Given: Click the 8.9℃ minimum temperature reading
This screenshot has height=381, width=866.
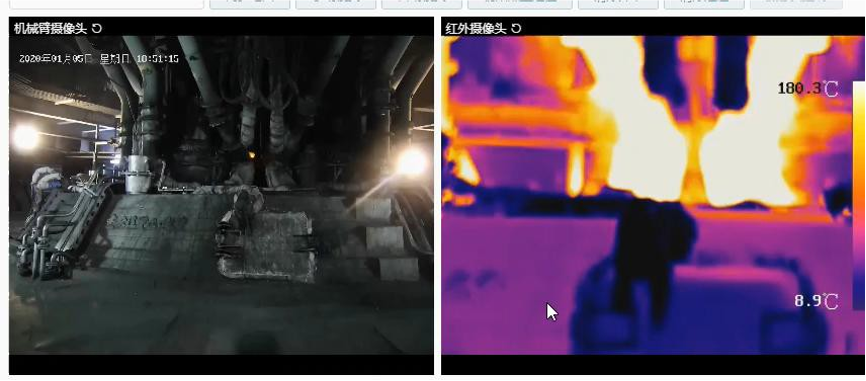Looking at the screenshot, I should pyautogui.click(x=816, y=301).
